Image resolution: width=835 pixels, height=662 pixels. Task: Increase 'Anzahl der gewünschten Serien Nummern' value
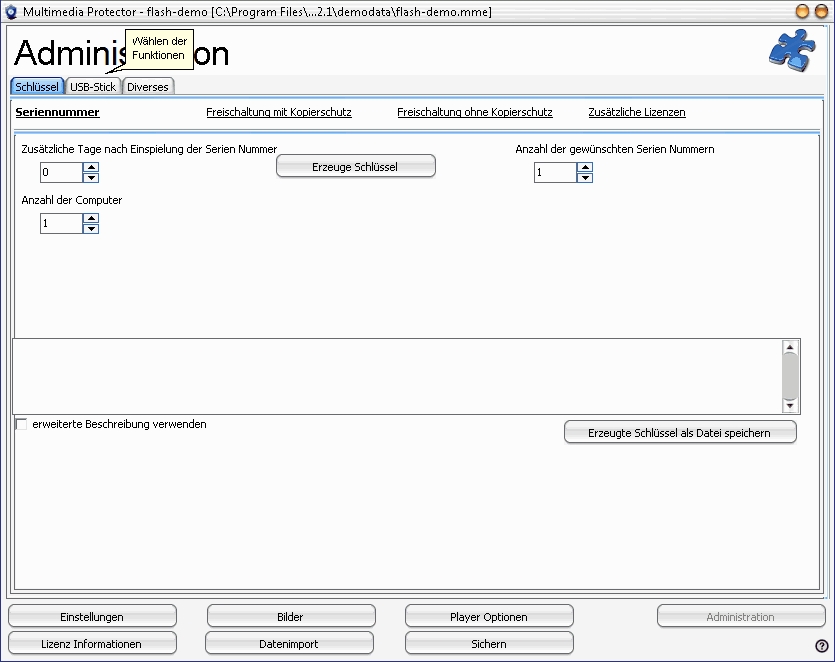click(585, 167)
